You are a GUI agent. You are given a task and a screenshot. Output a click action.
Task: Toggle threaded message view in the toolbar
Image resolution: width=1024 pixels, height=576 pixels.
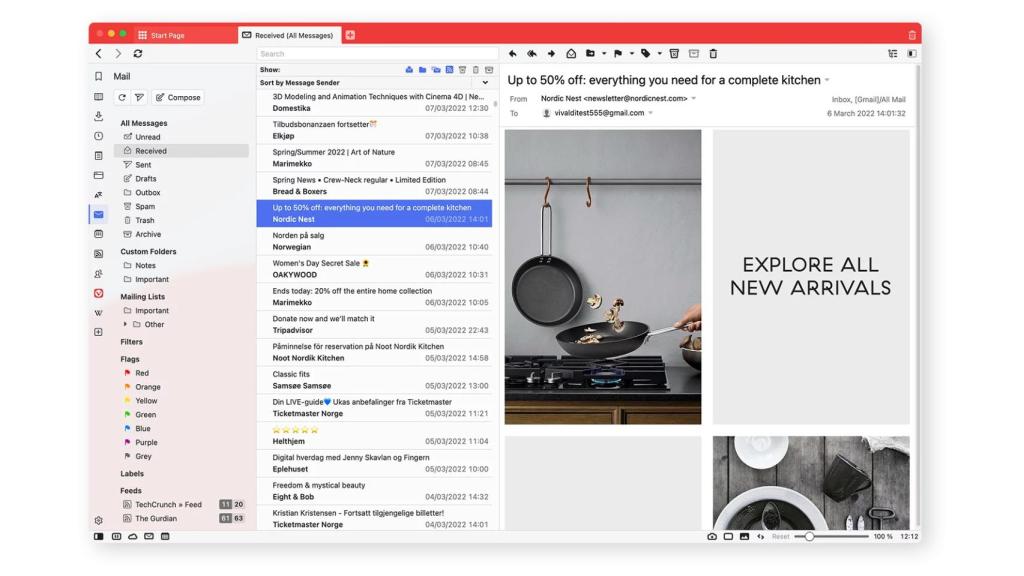pos(893,52)
